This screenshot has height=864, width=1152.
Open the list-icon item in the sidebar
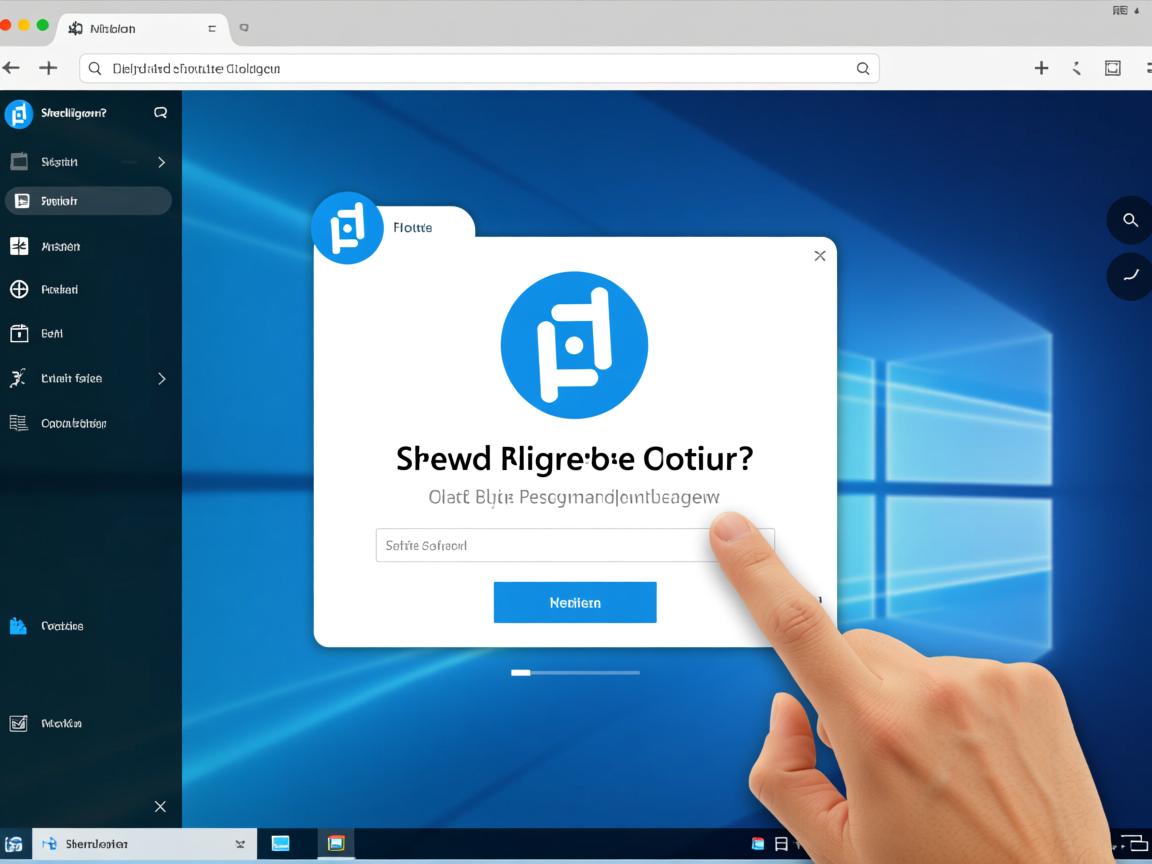pyautogui.click(x=18, y=423)
